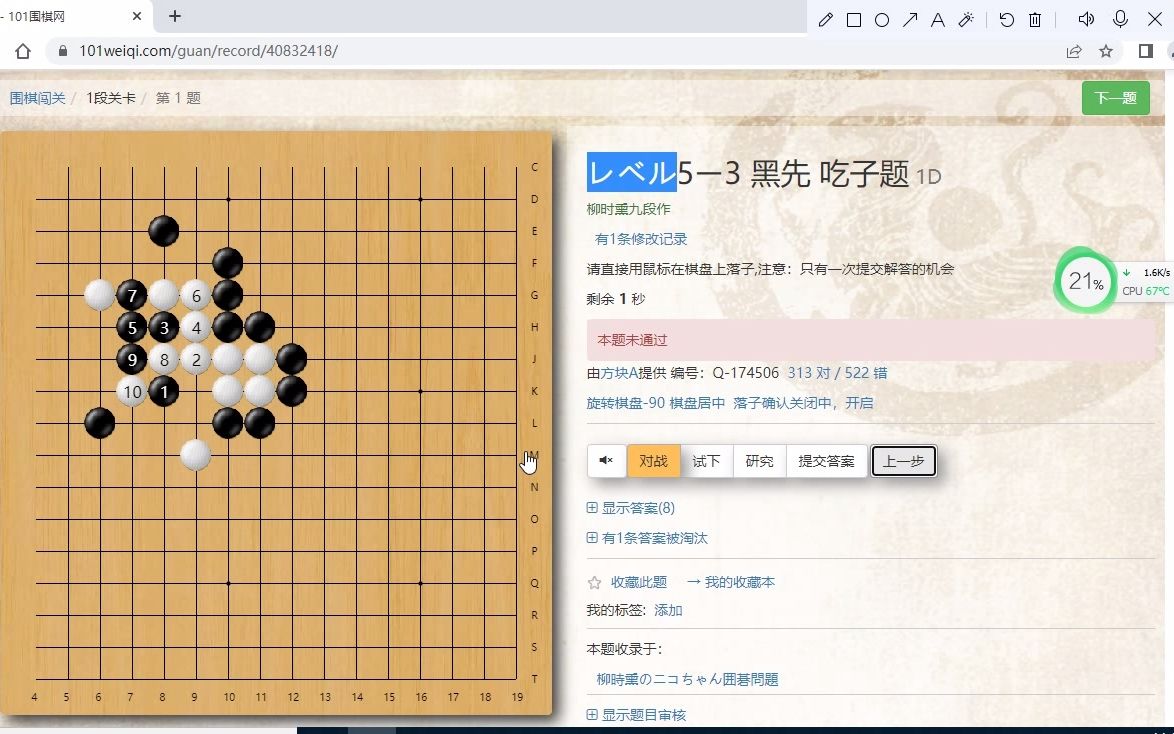The width and height of the screenshot is (1174, 734).
Task: Expand 显示题目审核 section
Action: point(636,715)
